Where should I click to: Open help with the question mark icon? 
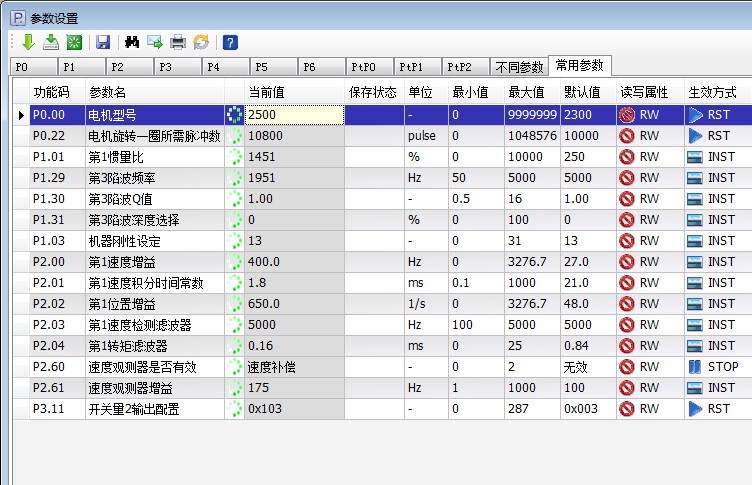click(230, 42)
